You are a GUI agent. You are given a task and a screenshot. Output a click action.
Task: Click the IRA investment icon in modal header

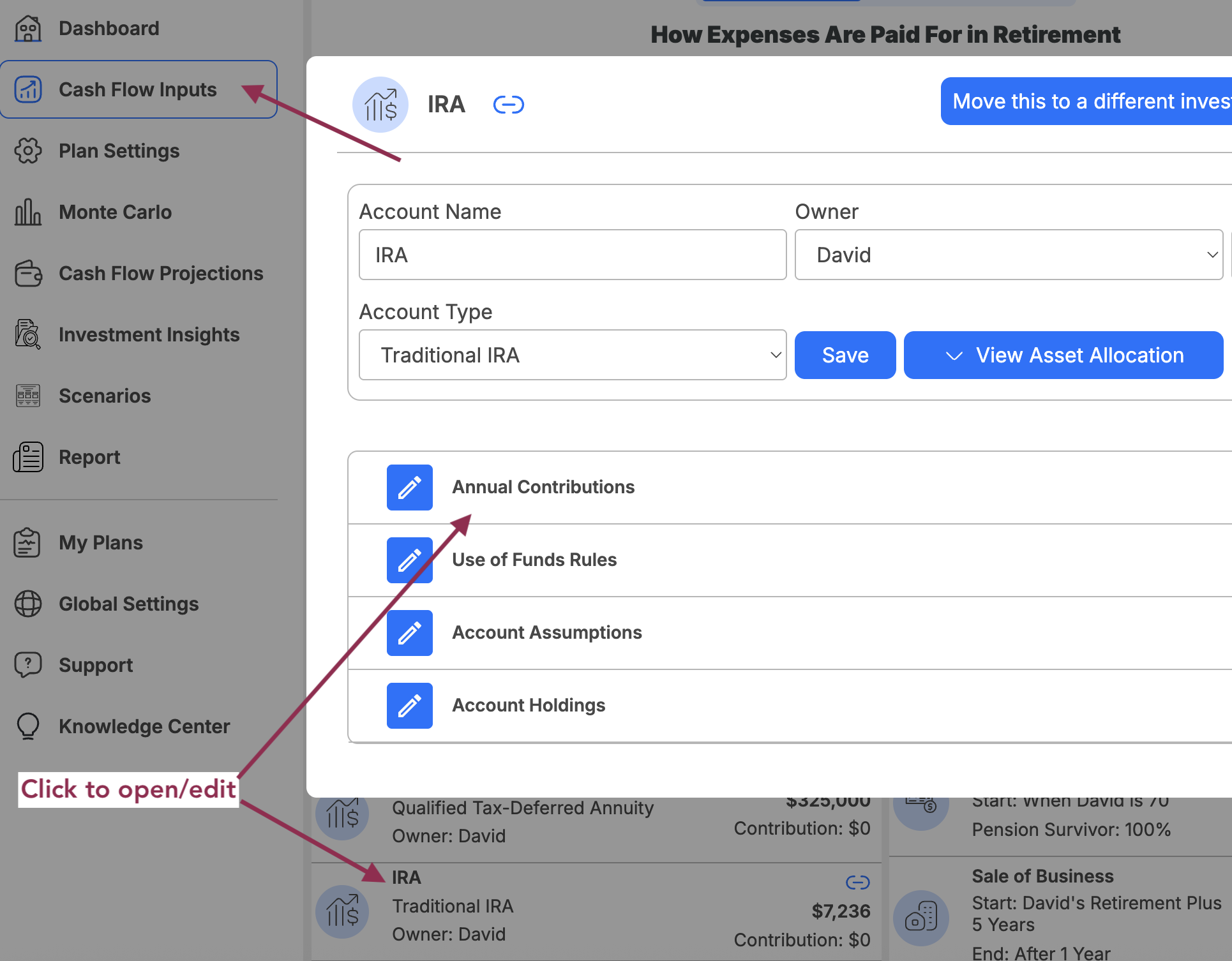point(380,105)
